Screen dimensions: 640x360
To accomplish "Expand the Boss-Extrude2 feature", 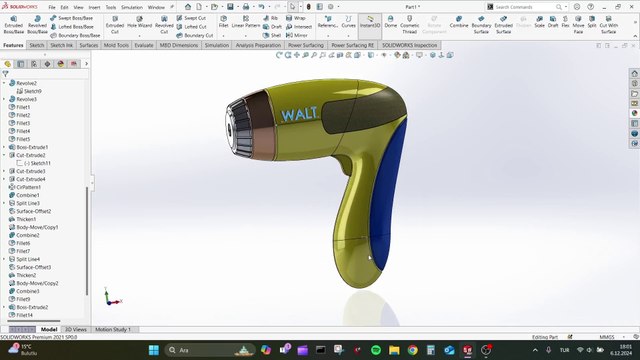I will point(4,307).
